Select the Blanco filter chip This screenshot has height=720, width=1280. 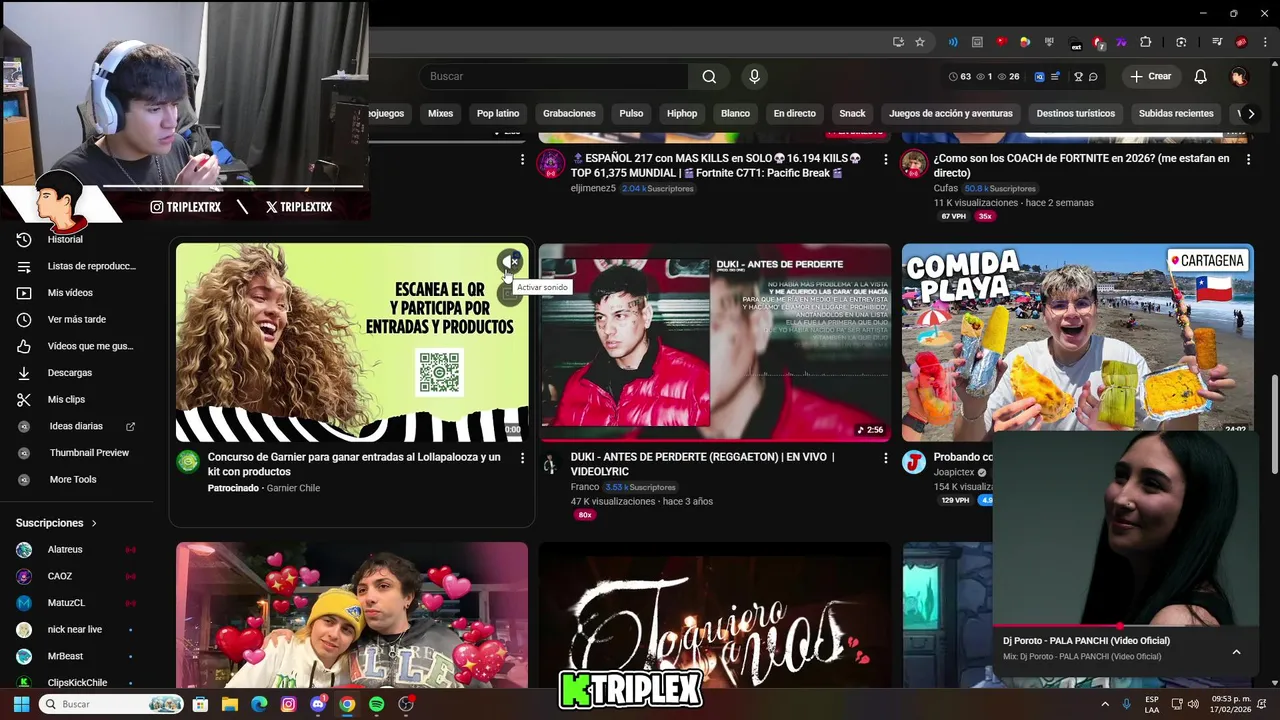(x=735, y=114)
